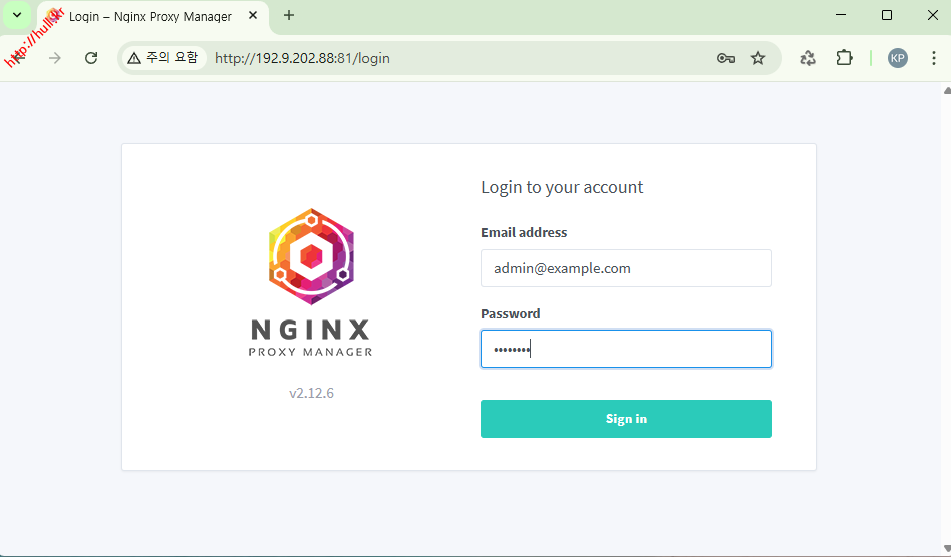Click the scrollbar up arrow
This screenshot has height=557, width=951.
[x=945, y=90]
